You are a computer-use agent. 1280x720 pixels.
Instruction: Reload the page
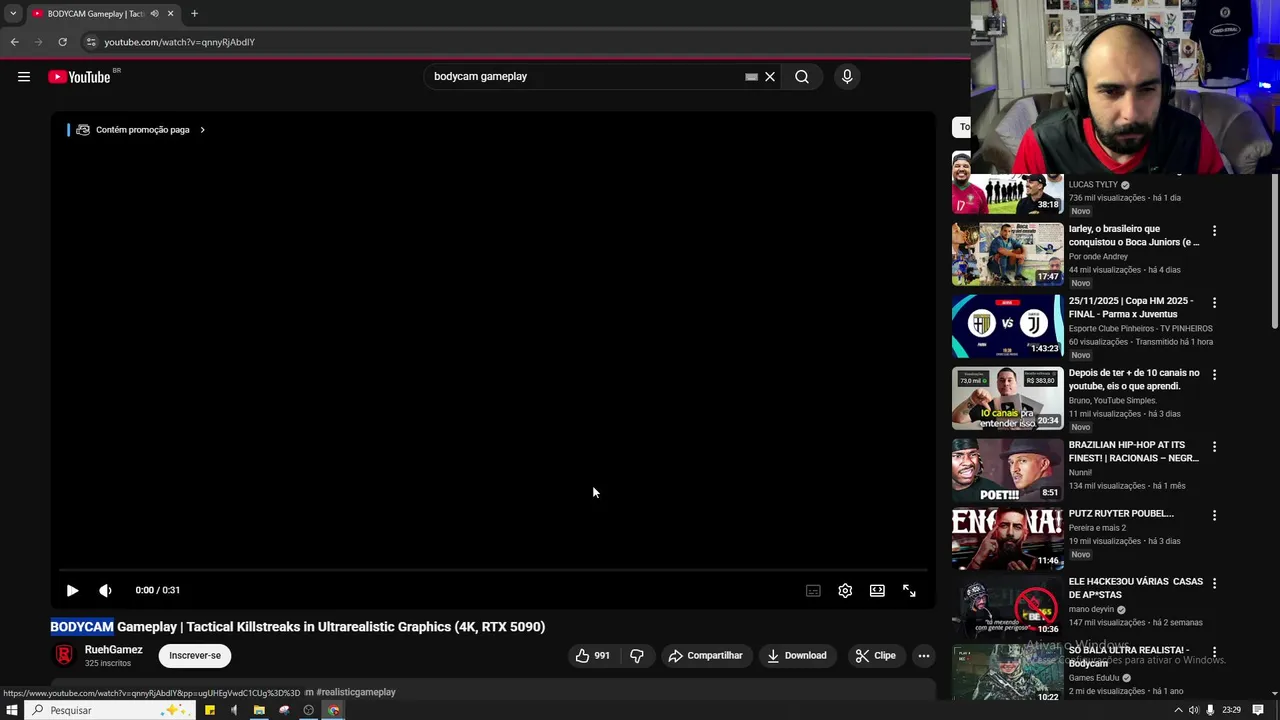point(62,42)
